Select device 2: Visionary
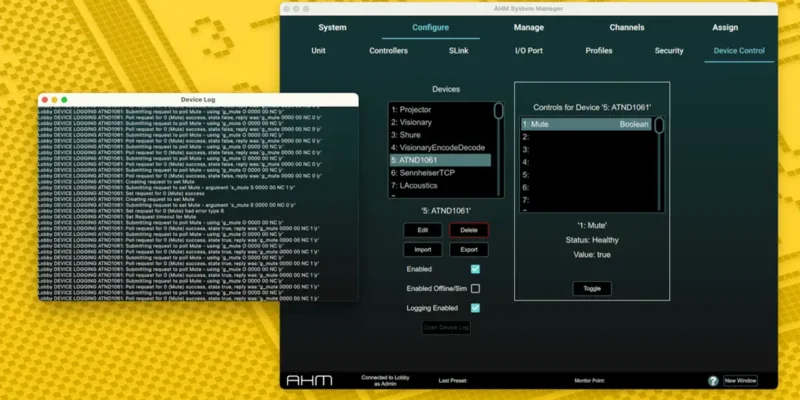This screenshot has width=800, height=400. pos(440,122)
